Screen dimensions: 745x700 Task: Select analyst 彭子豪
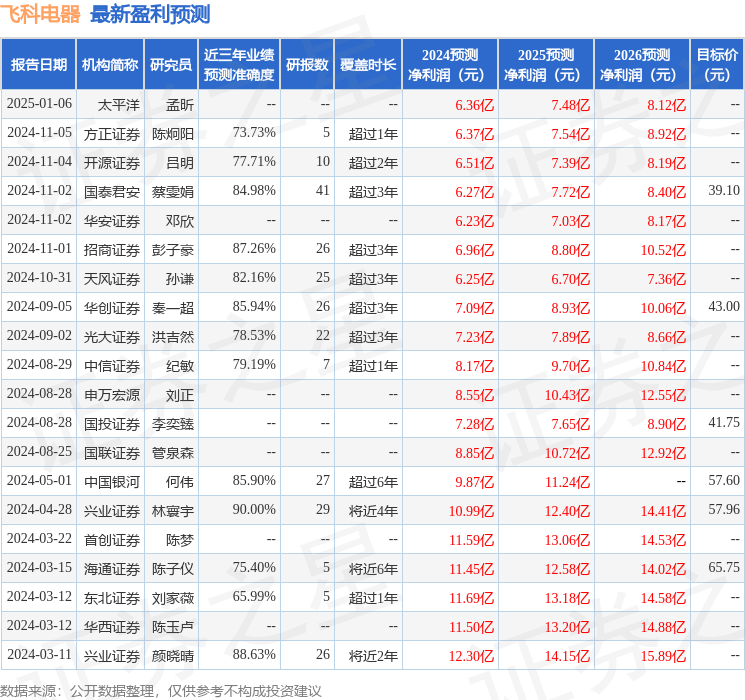(173, 250)
